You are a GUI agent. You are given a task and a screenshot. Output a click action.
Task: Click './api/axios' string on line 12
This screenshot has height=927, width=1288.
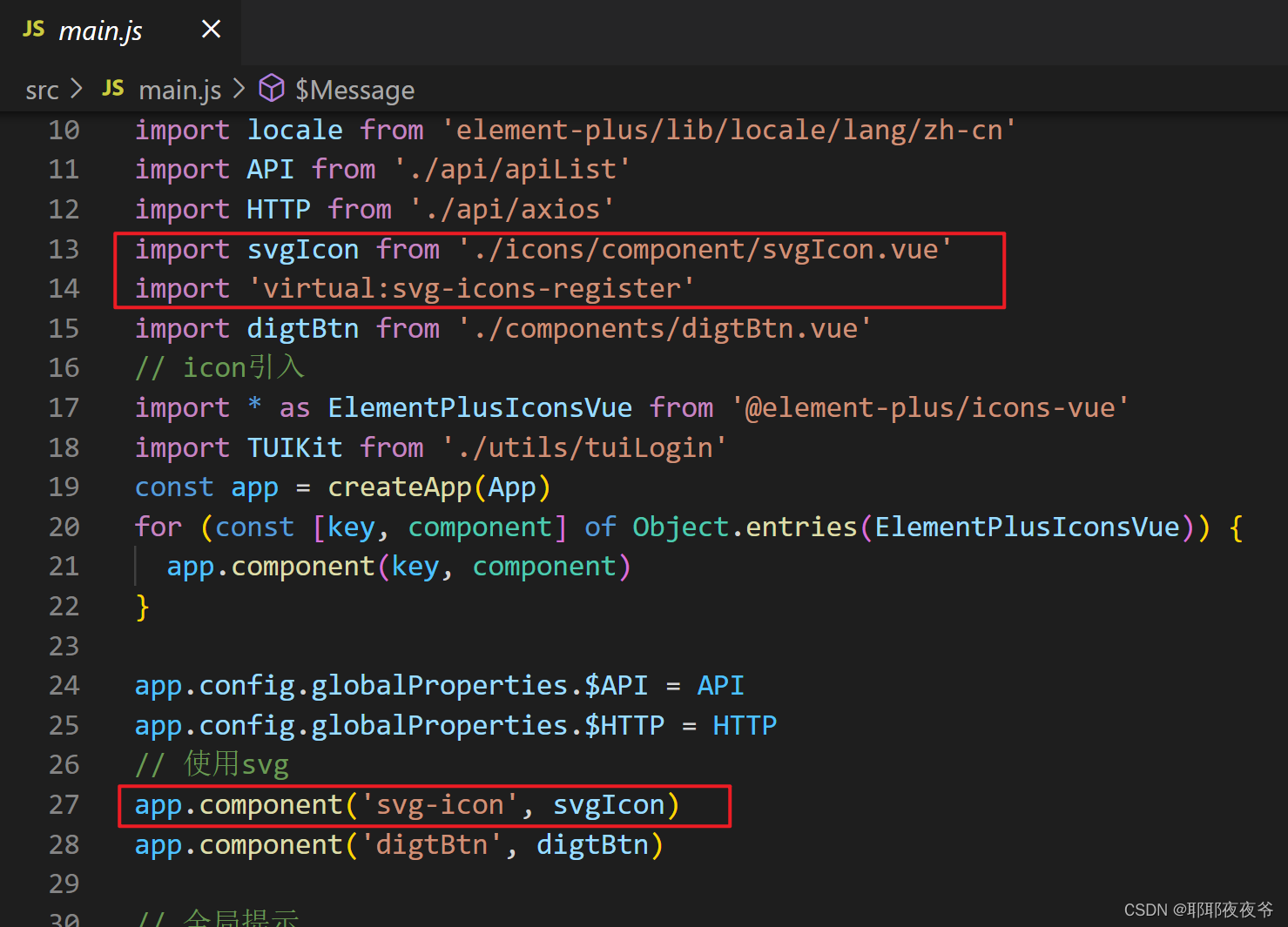click(512, 210)
